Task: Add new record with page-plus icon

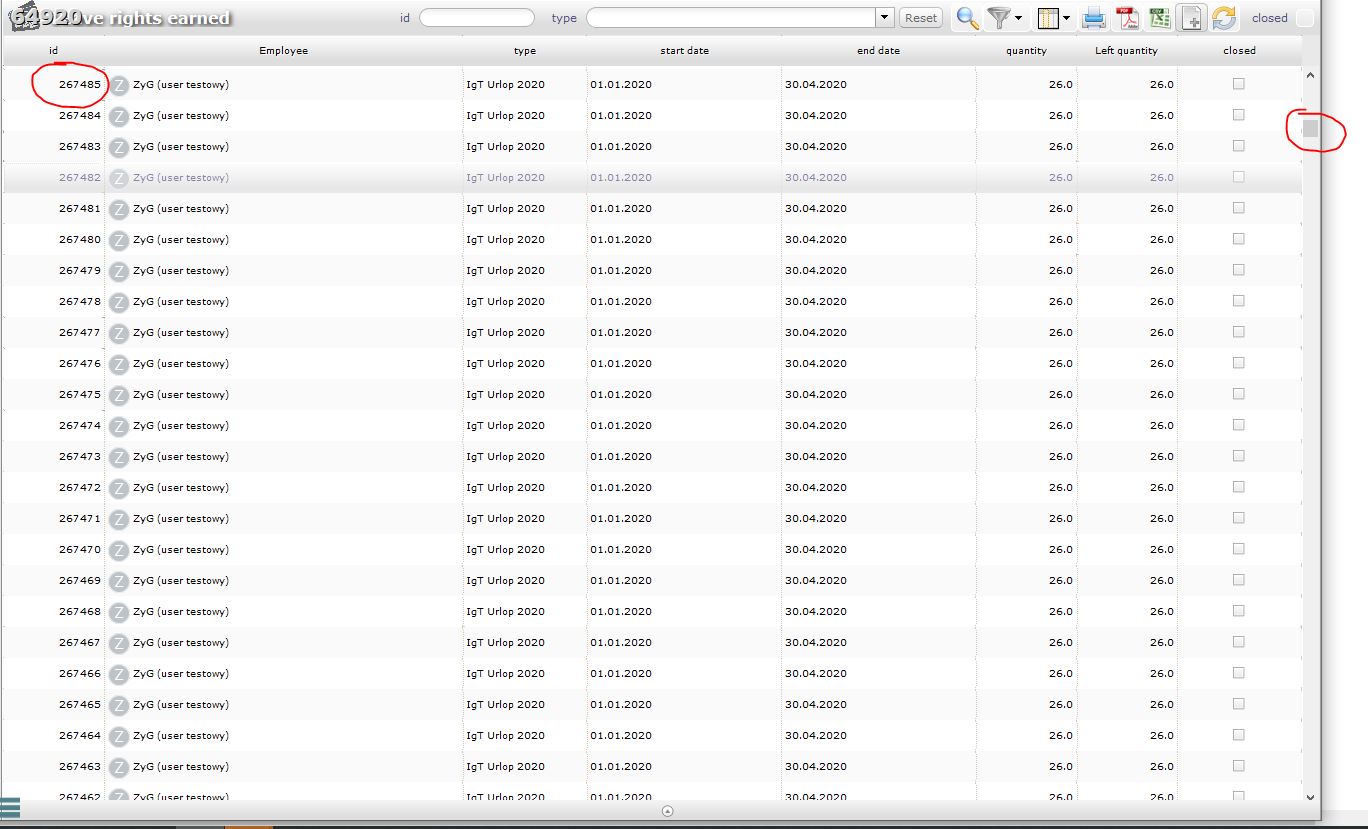Action: click(x=1192, y=18)
